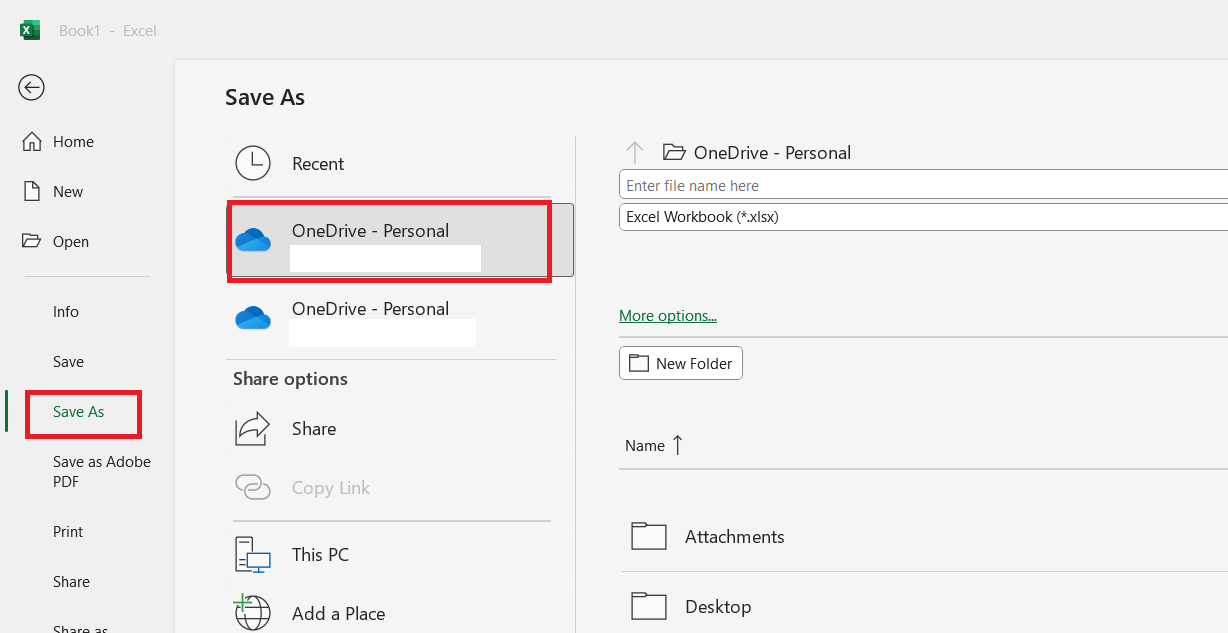This screenshot has width=1228, height=633.
Task: Open the Print section
Action: pos(68,532)
